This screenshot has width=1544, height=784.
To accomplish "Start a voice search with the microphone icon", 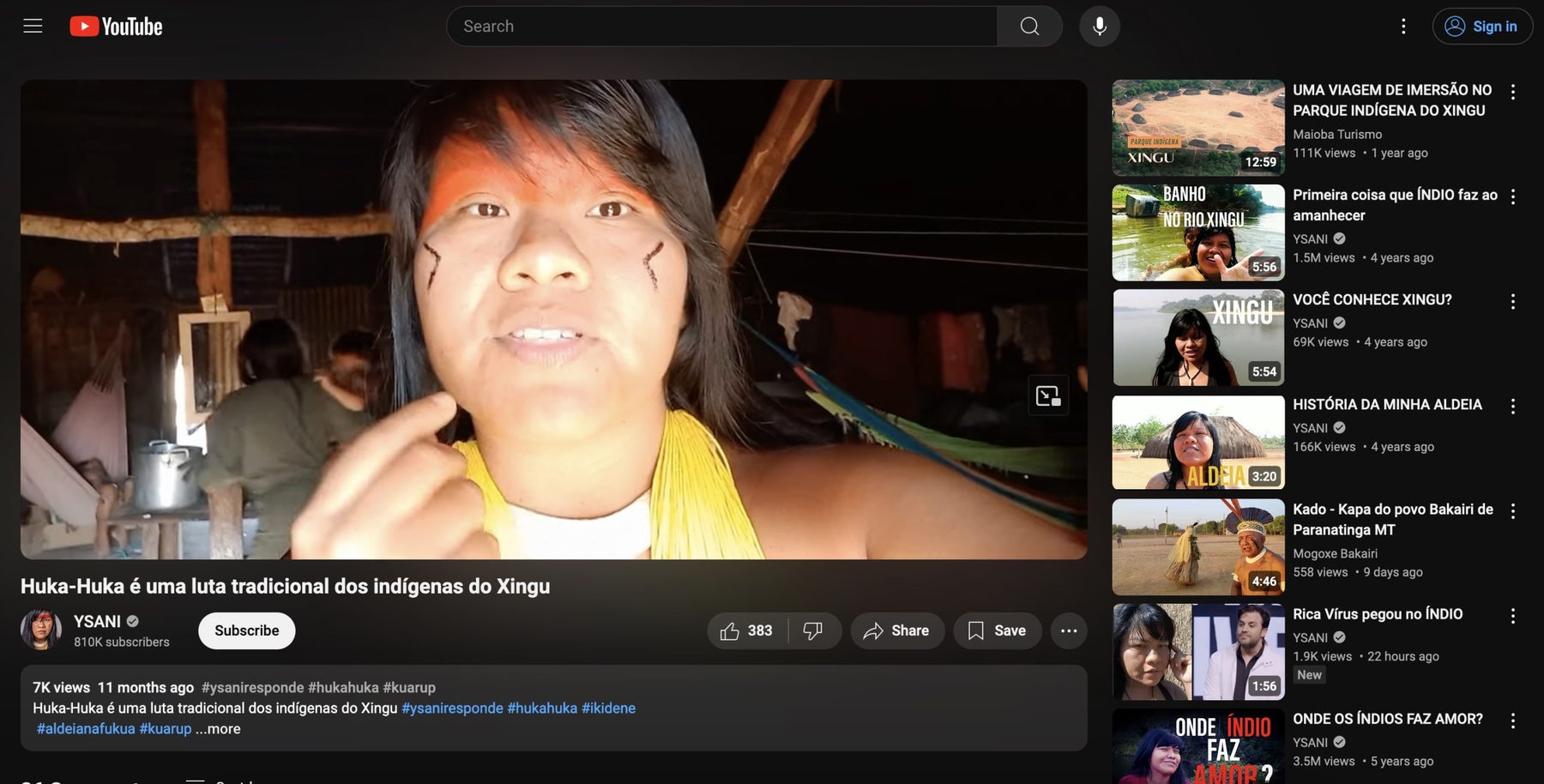I will click(x=1099, y=26).
